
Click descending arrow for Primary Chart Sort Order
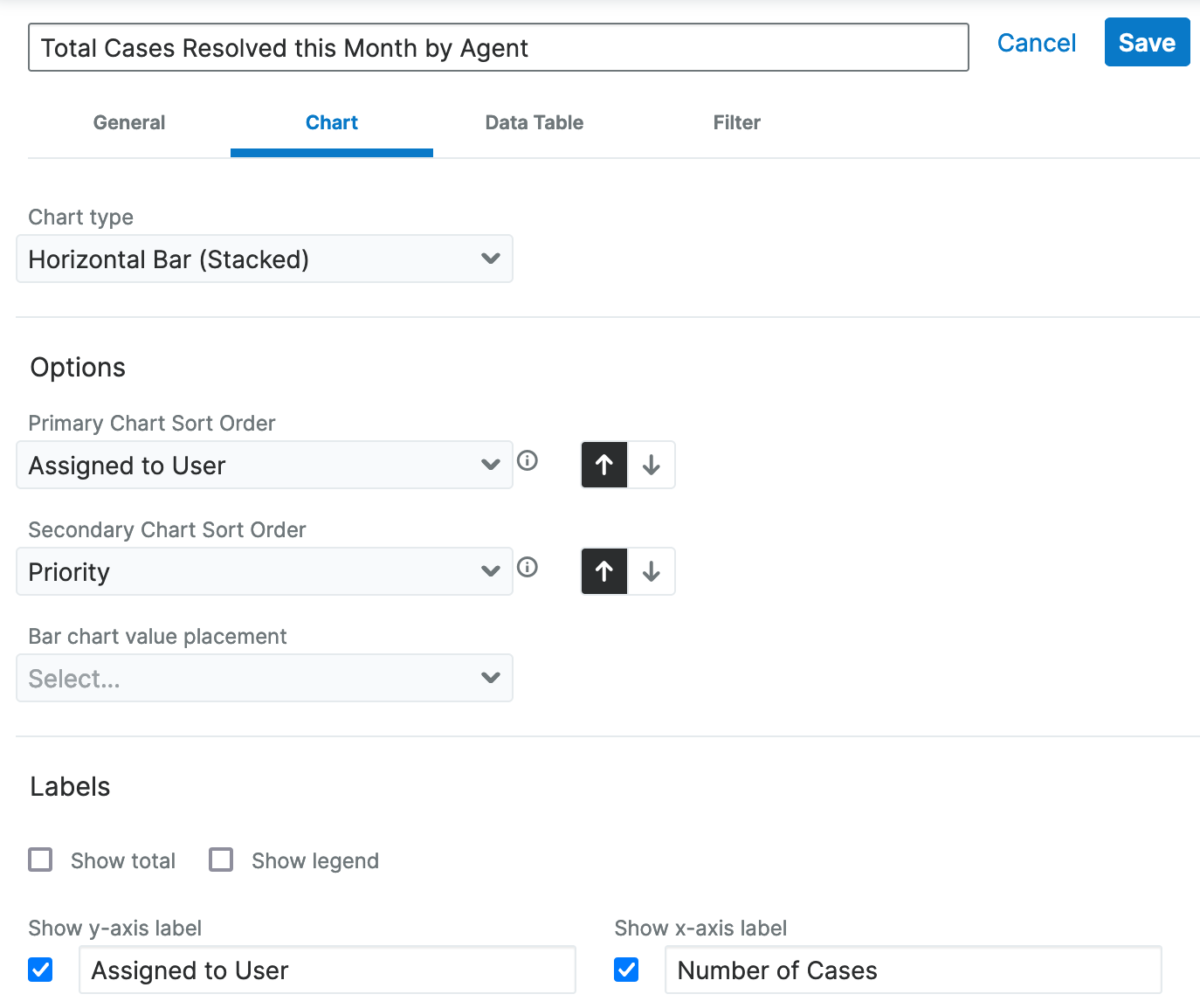point(652,465)
